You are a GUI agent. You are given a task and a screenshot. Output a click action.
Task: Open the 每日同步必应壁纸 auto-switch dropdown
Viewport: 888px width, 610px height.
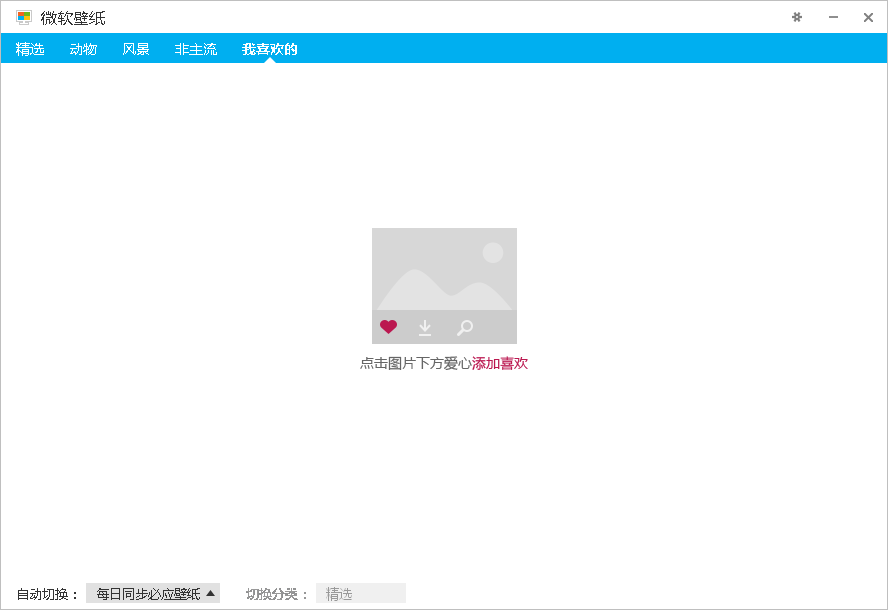pos(150,594)
